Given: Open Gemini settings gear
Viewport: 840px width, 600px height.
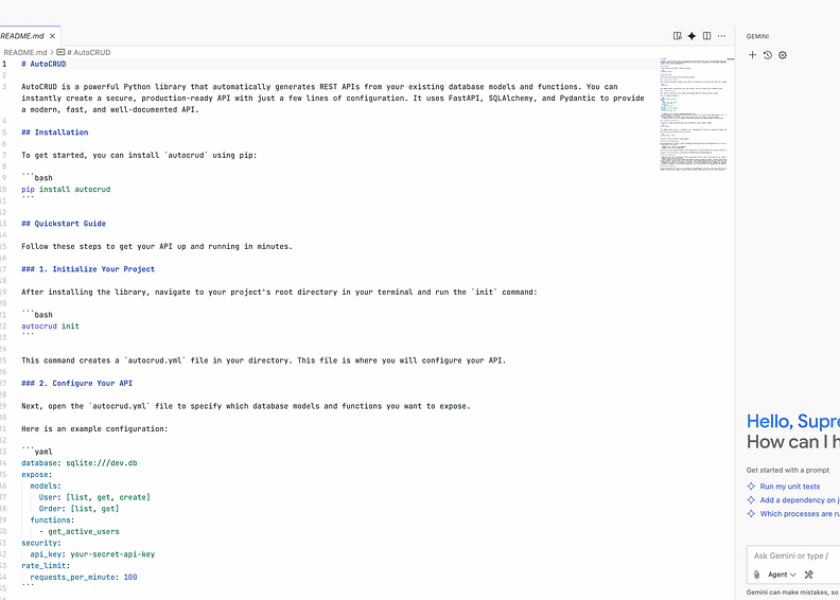Looking at the screenshot, I should pos(782,55).
